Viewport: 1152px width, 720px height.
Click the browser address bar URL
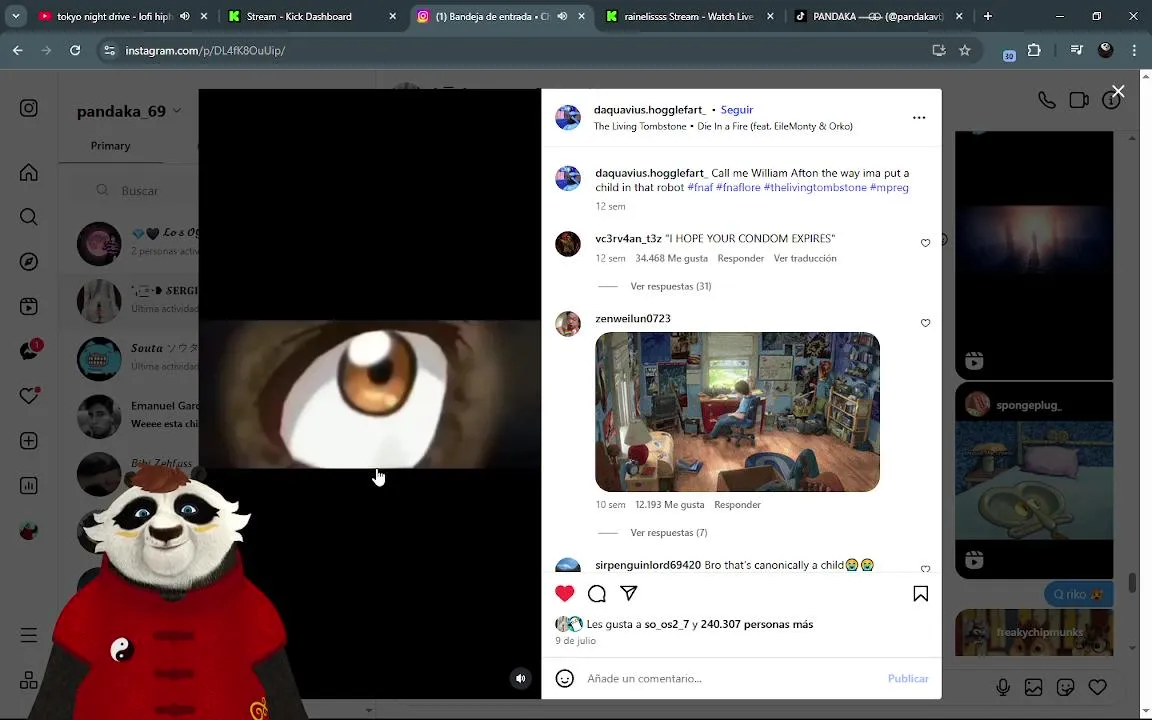(205, 51)
